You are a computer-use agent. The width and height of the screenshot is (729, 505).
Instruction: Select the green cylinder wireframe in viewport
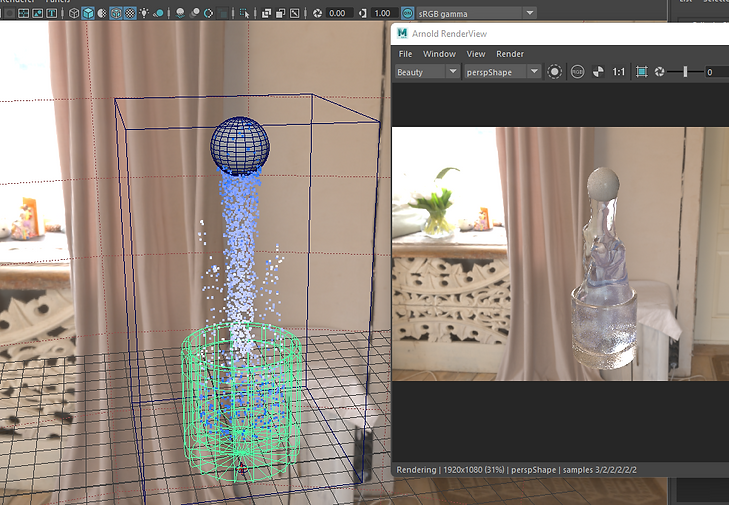click(x=241, y=402)
